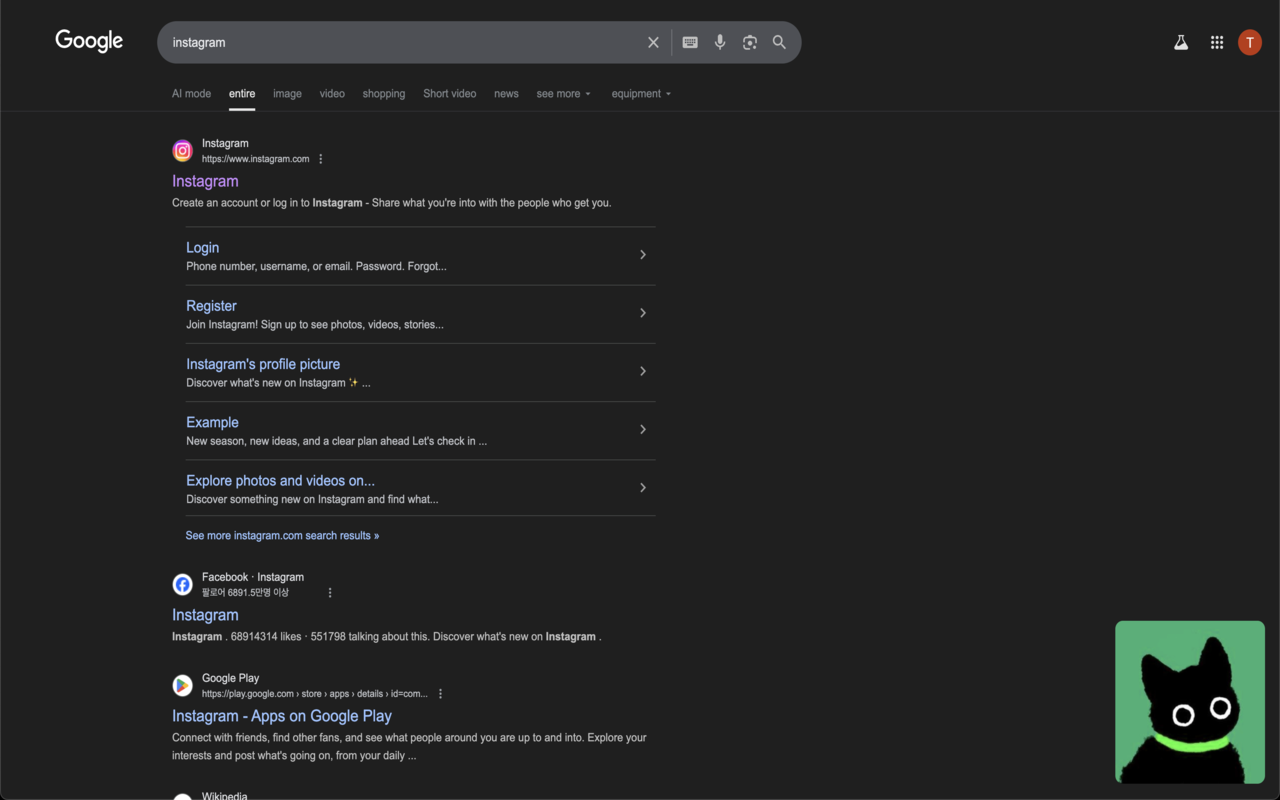Click the https://www.instagram.com URL text
The width and height of the screenshot is (1280, 800).
point(255,159)
